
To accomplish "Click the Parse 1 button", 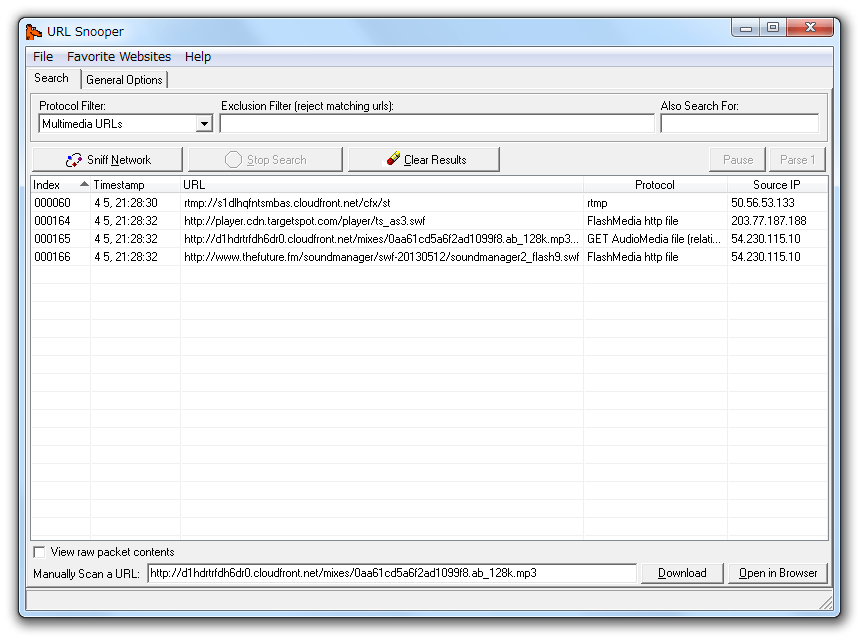I will click(797, 160).
